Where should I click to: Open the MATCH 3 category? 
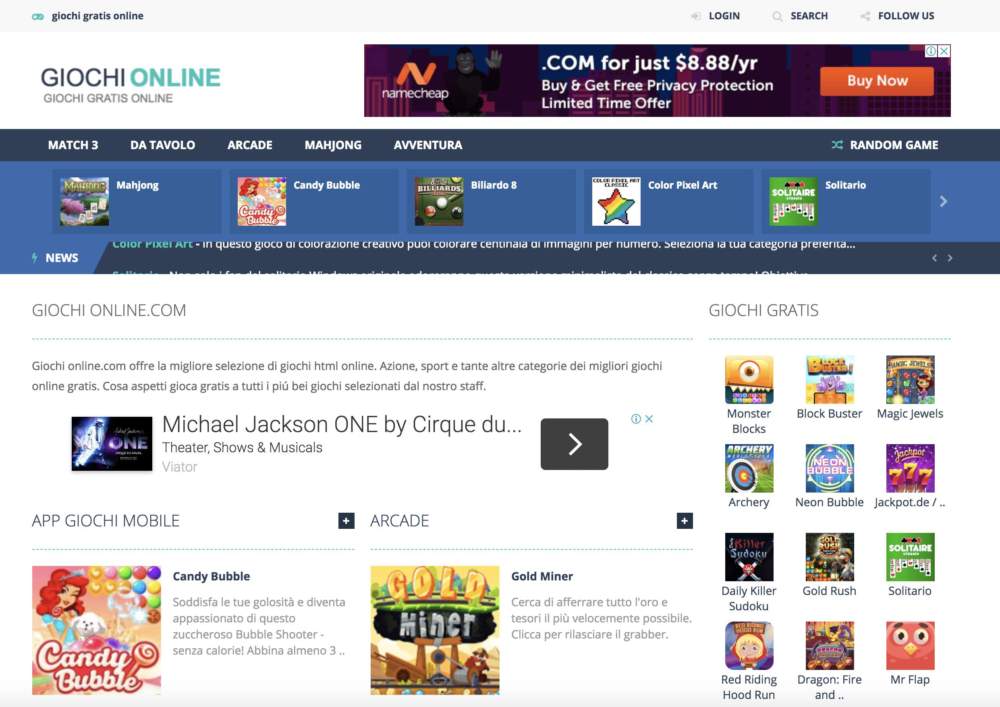click(x=72, y=144)
